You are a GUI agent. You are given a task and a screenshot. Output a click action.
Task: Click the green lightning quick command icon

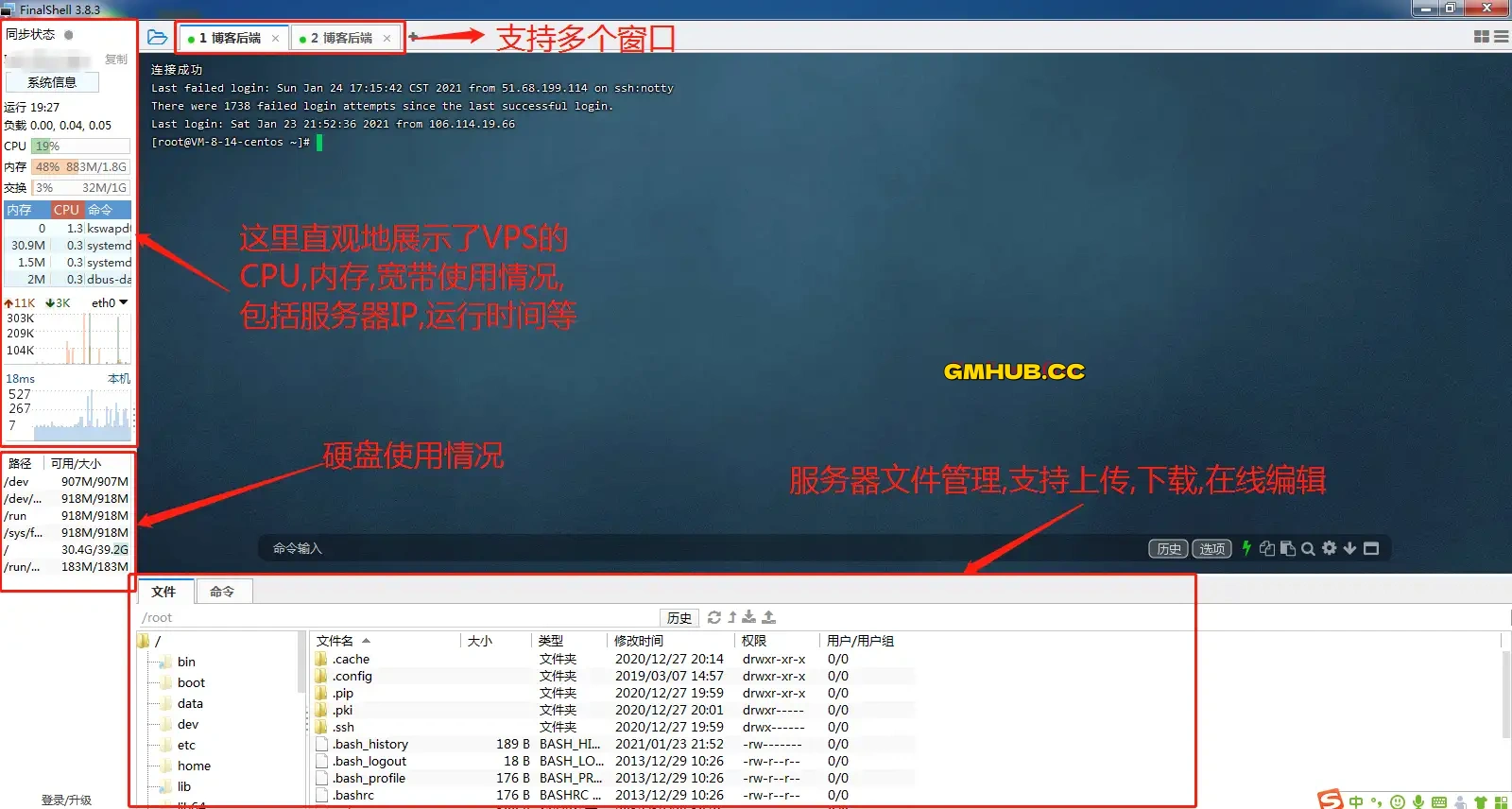[x=1246, y=548]
